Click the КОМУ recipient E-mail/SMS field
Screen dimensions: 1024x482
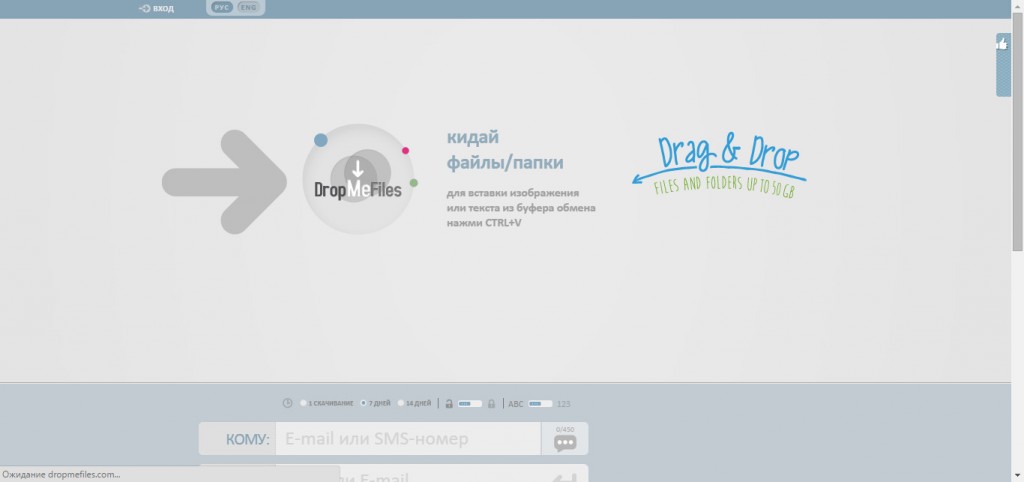coord(408,438)
